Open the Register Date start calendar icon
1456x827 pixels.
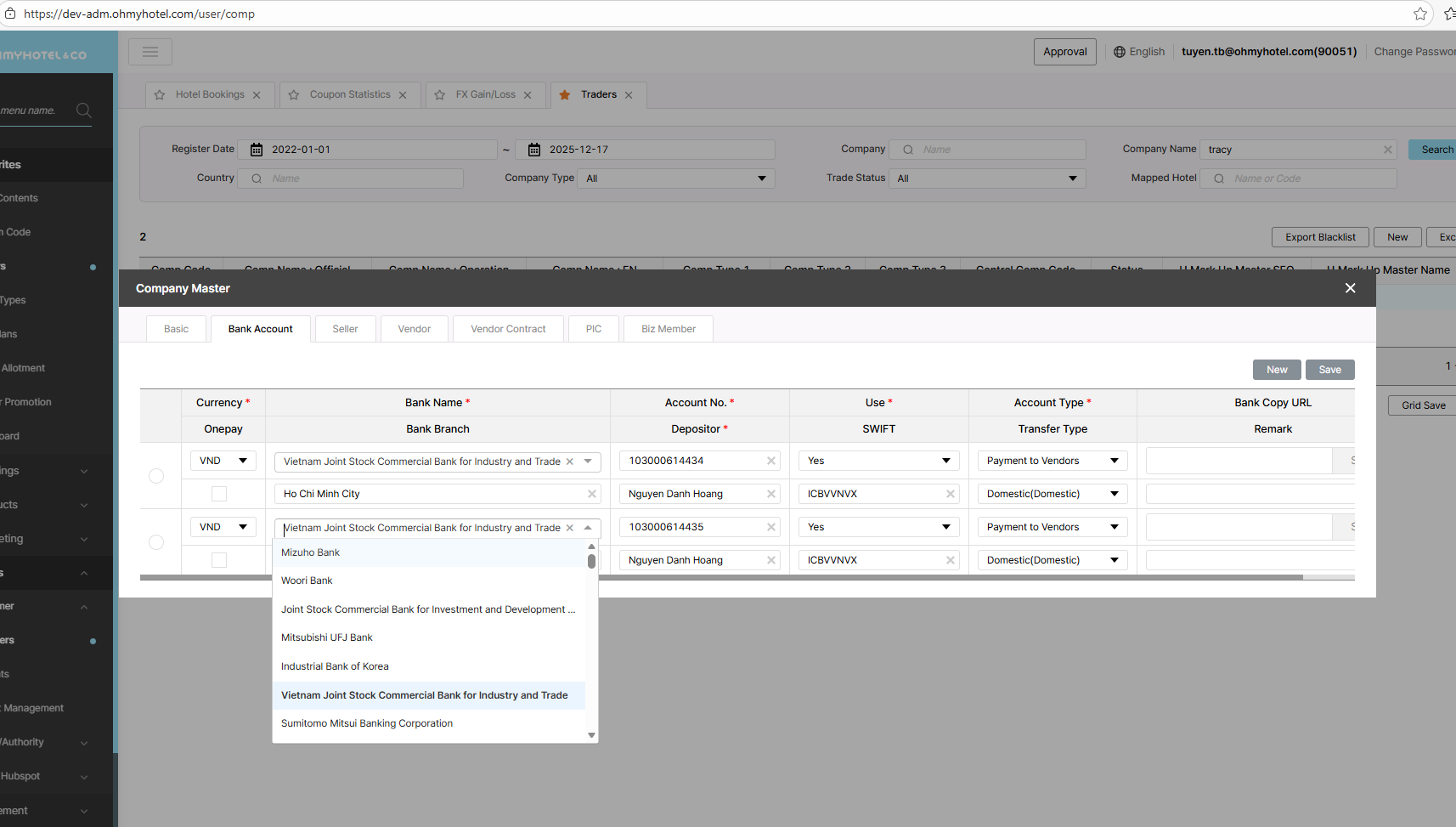point(257,150)
